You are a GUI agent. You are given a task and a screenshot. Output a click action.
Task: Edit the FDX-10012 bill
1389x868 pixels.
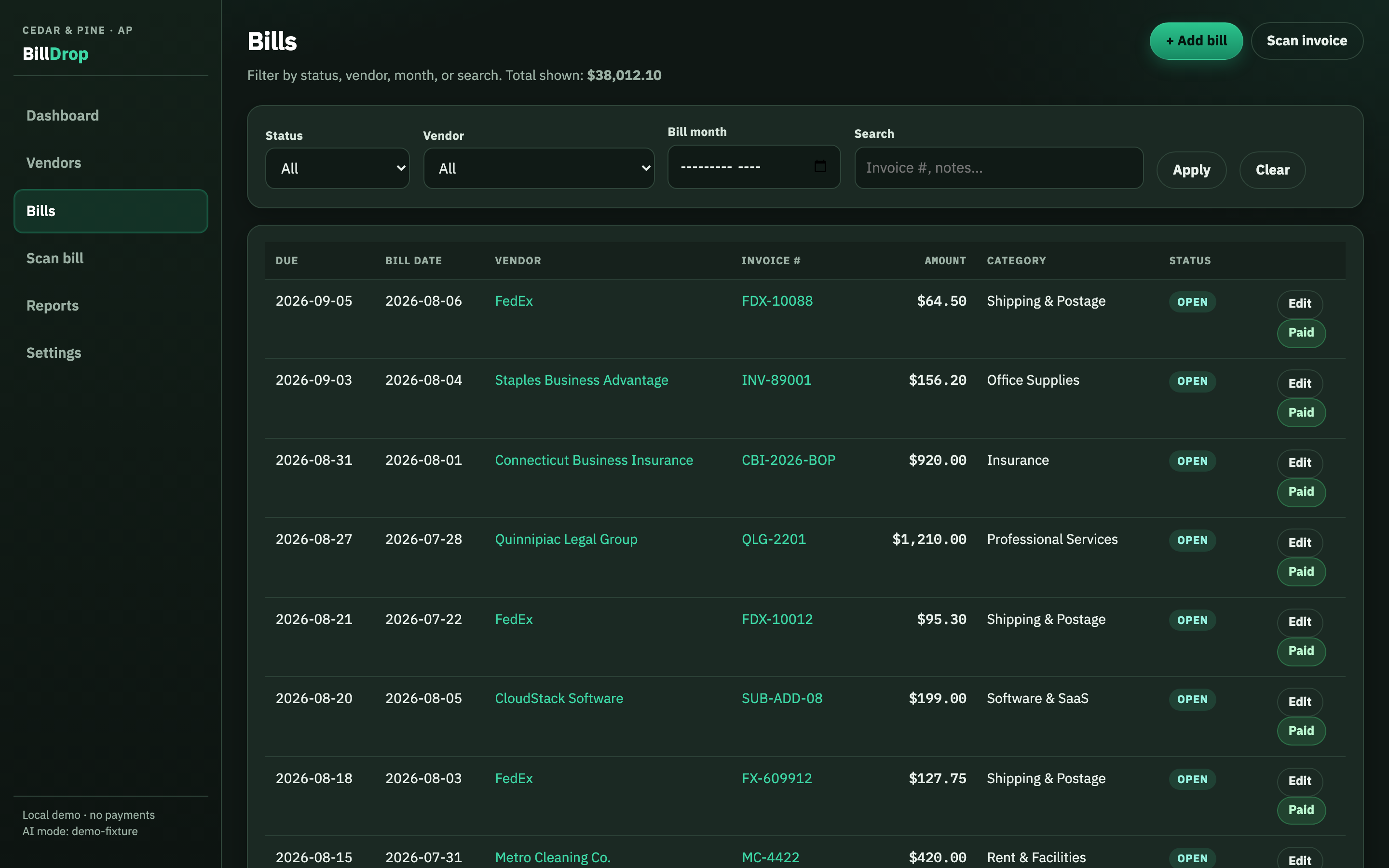pyautogui.click(x=1299, y=622)
